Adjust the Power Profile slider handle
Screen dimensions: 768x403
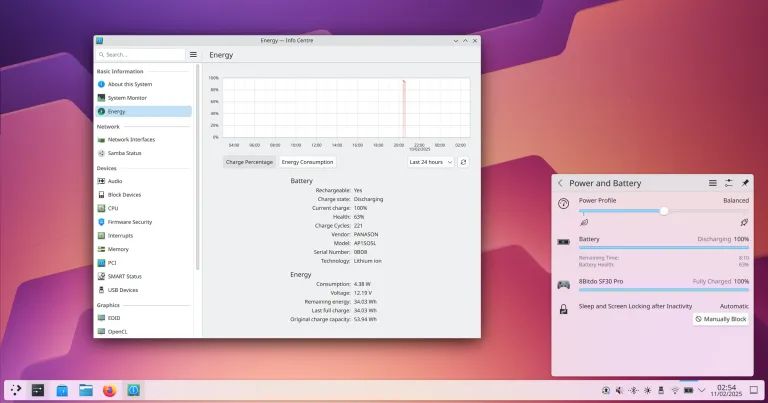(x=664, y=211)
